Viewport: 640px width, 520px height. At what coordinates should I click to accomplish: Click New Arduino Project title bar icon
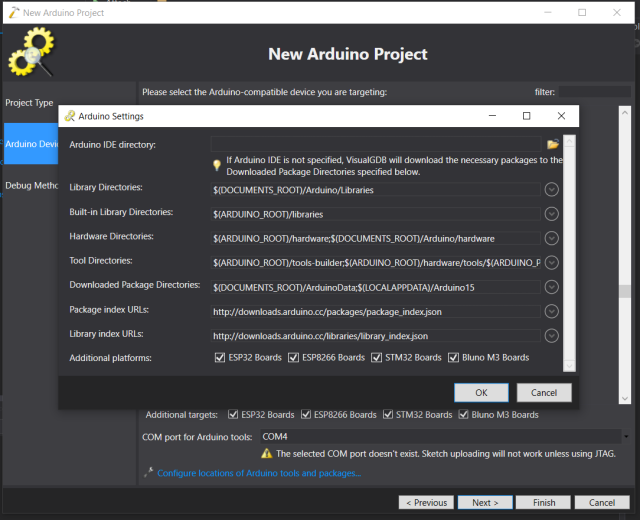point(14,13)
